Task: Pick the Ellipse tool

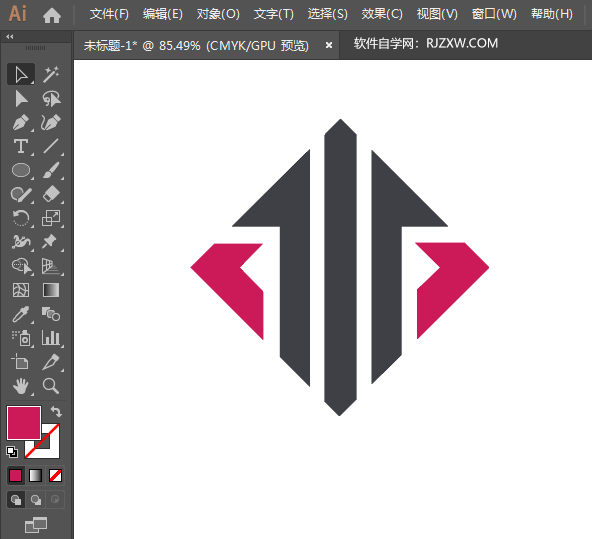Action: pos(21,170)
